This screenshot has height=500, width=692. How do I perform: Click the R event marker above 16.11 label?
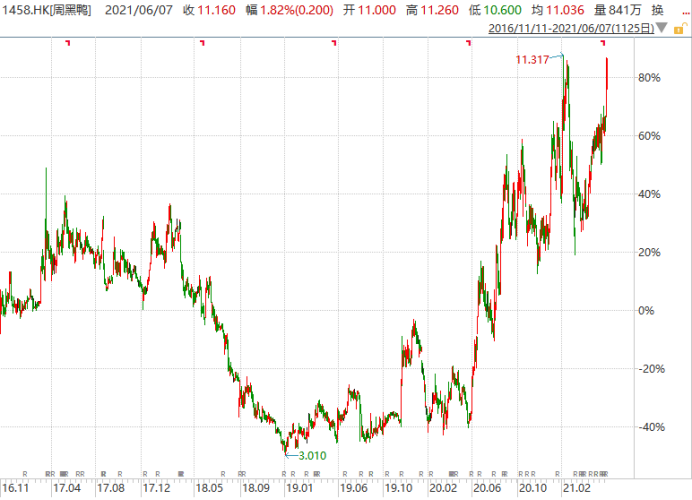[25, 474]
